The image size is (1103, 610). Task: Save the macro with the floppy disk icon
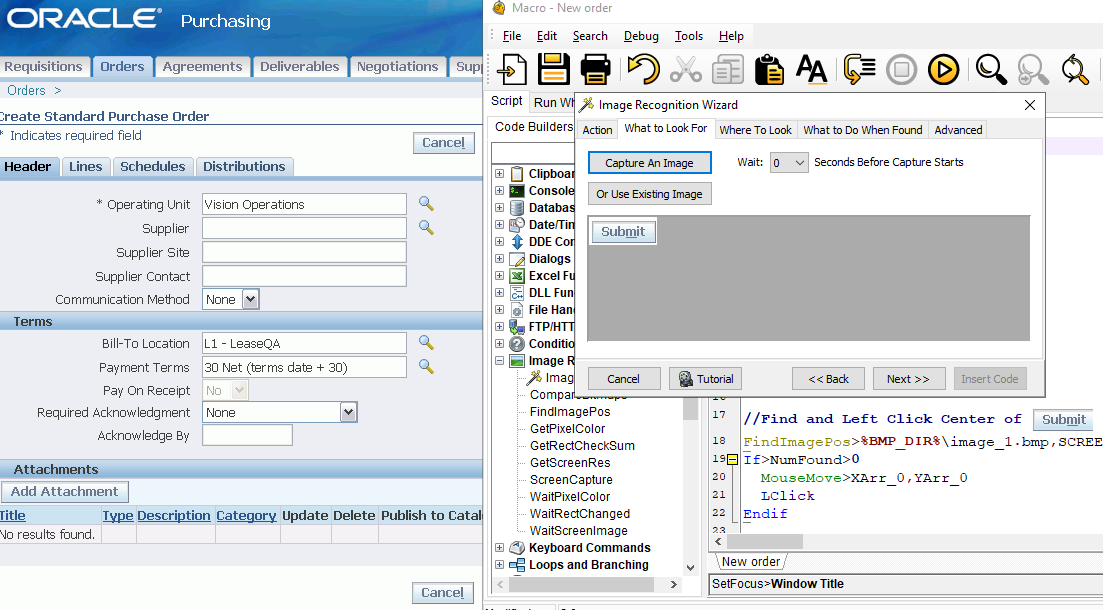[554, 70]
